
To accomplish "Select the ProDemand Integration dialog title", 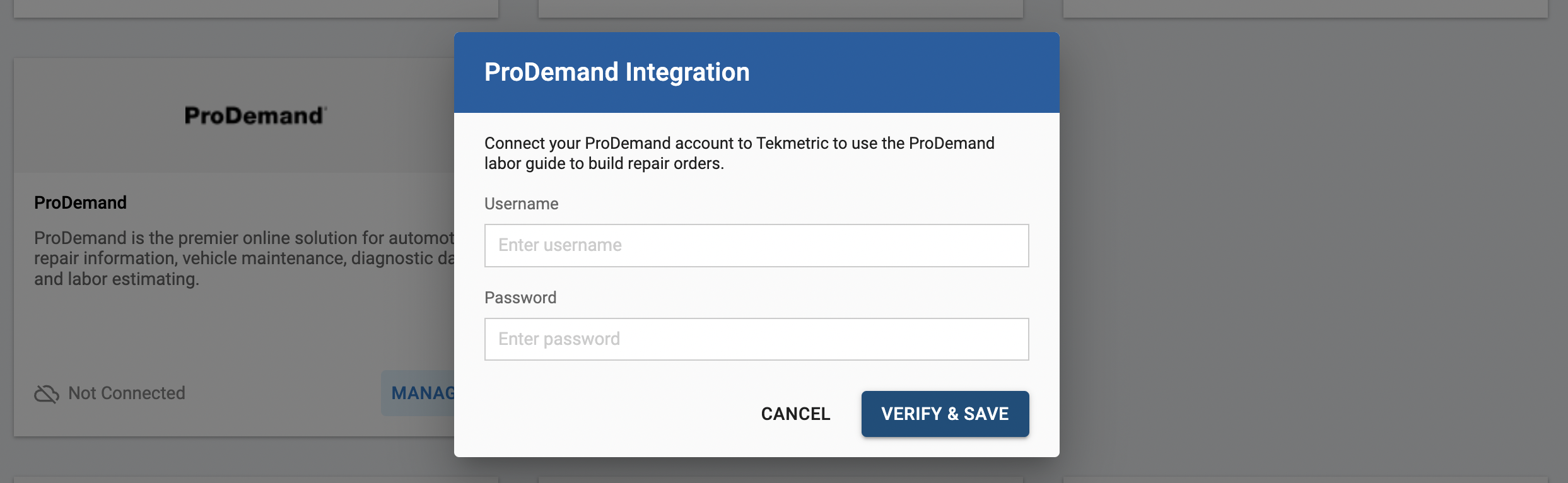I will (x=617, y=72).
